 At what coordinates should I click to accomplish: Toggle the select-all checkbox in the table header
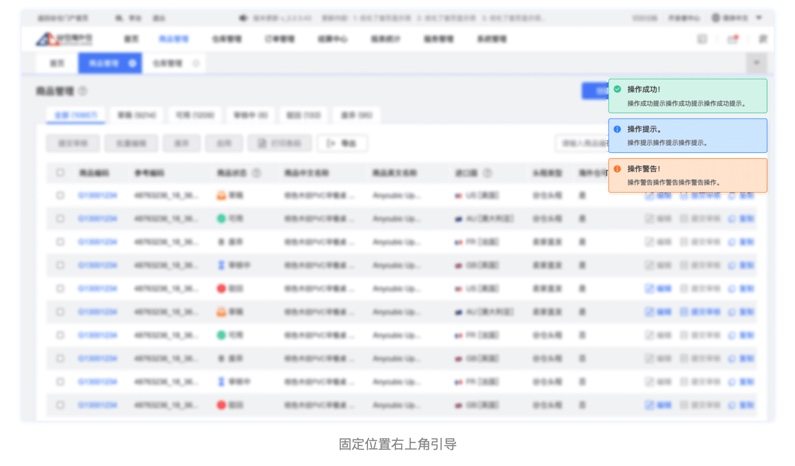pyautogui.click(x=60, y=173)
